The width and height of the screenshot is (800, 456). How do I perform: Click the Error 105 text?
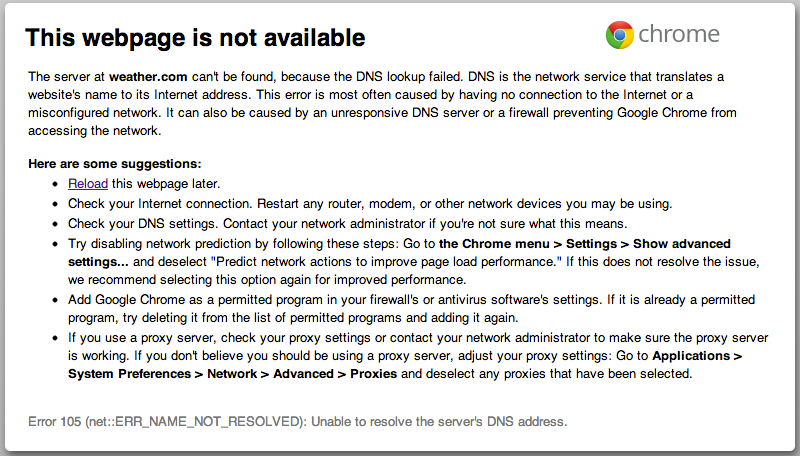(55, 422)
